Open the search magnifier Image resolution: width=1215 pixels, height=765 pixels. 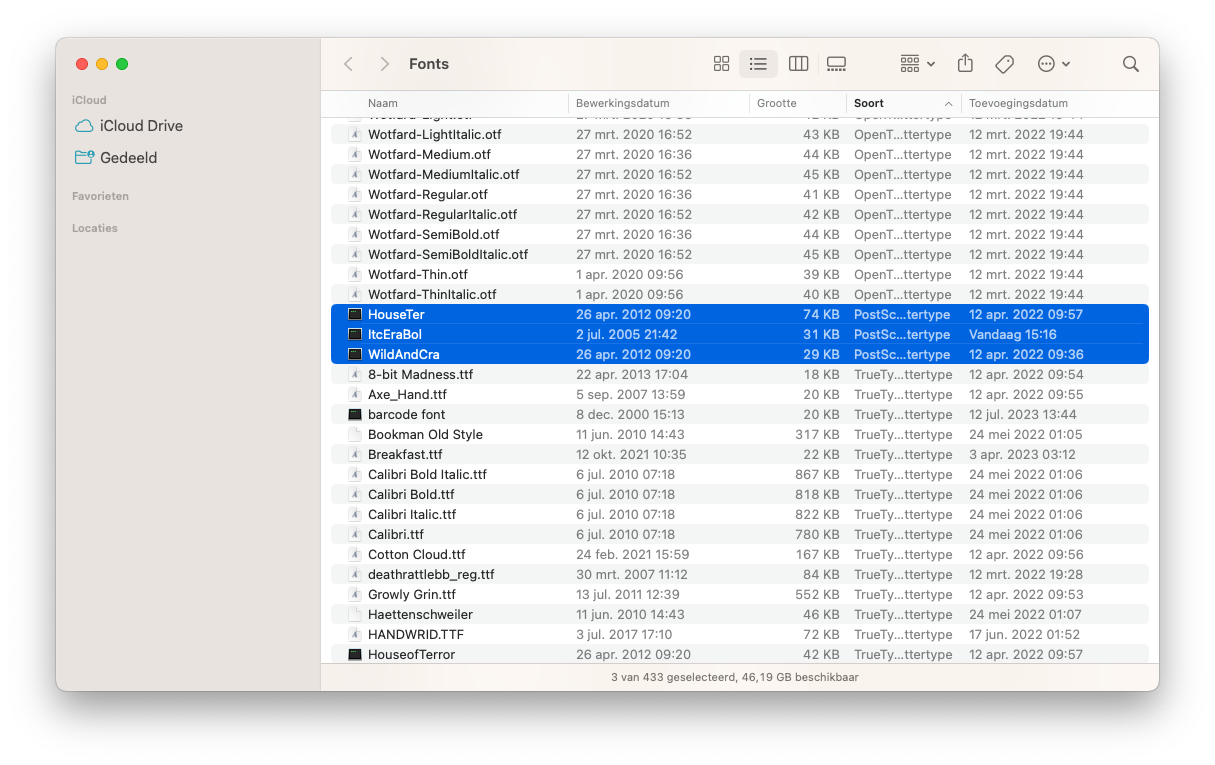coord(1131,64)
